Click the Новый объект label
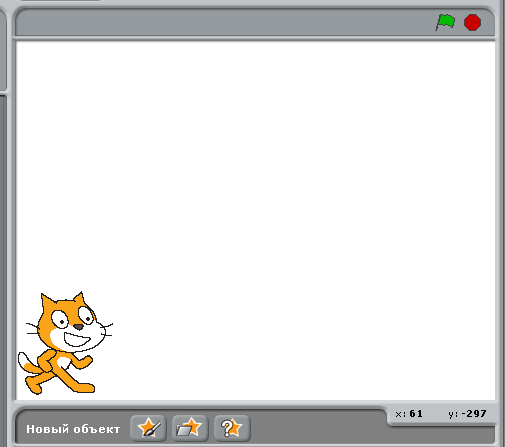Screen dimensions: 505x447 [73, 429]
